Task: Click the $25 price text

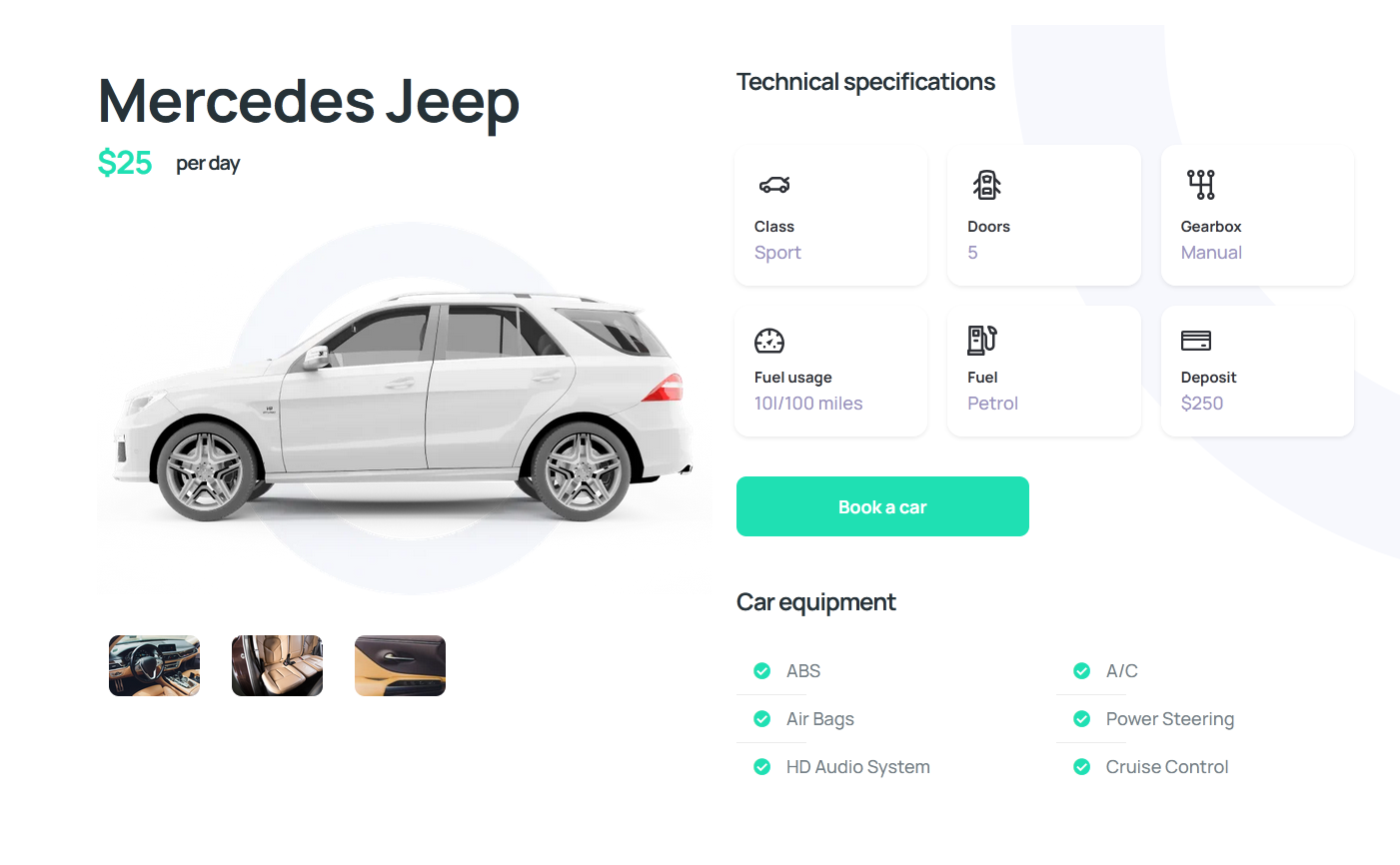Action: (x=125, y=163)
